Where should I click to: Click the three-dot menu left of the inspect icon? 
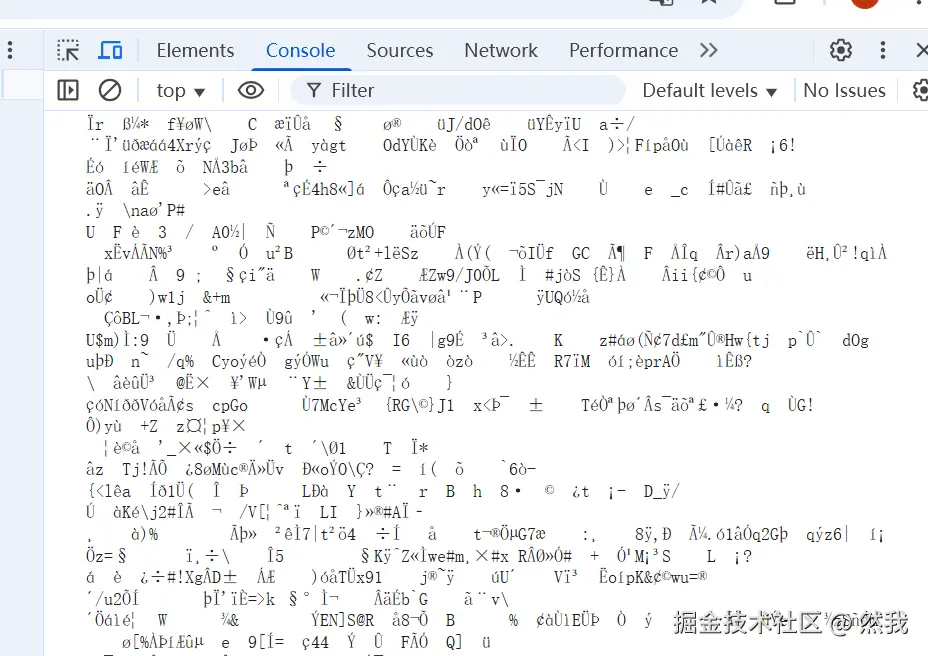(10, 50)
